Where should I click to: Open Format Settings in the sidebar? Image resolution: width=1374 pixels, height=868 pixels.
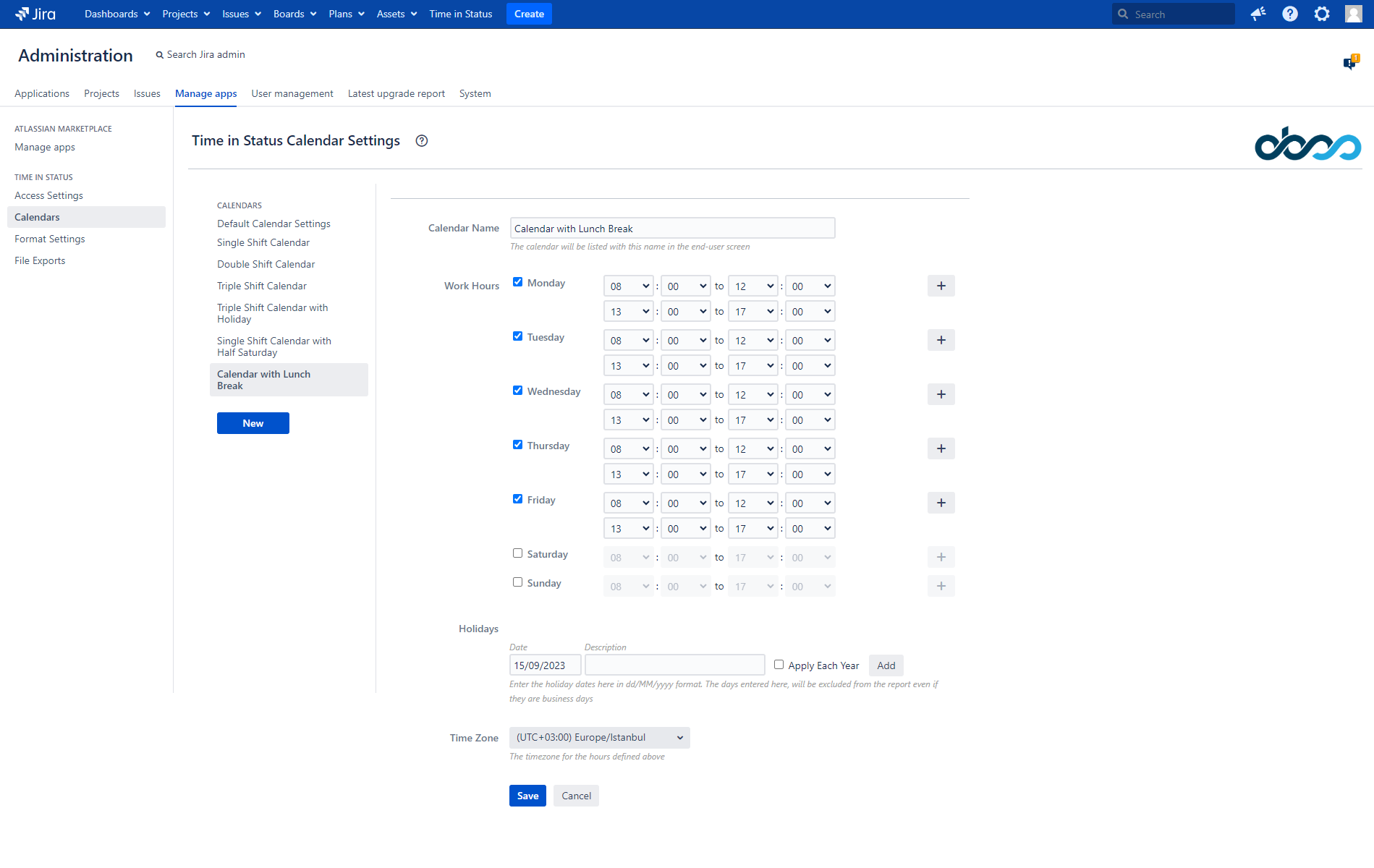[x=50, y=239]
